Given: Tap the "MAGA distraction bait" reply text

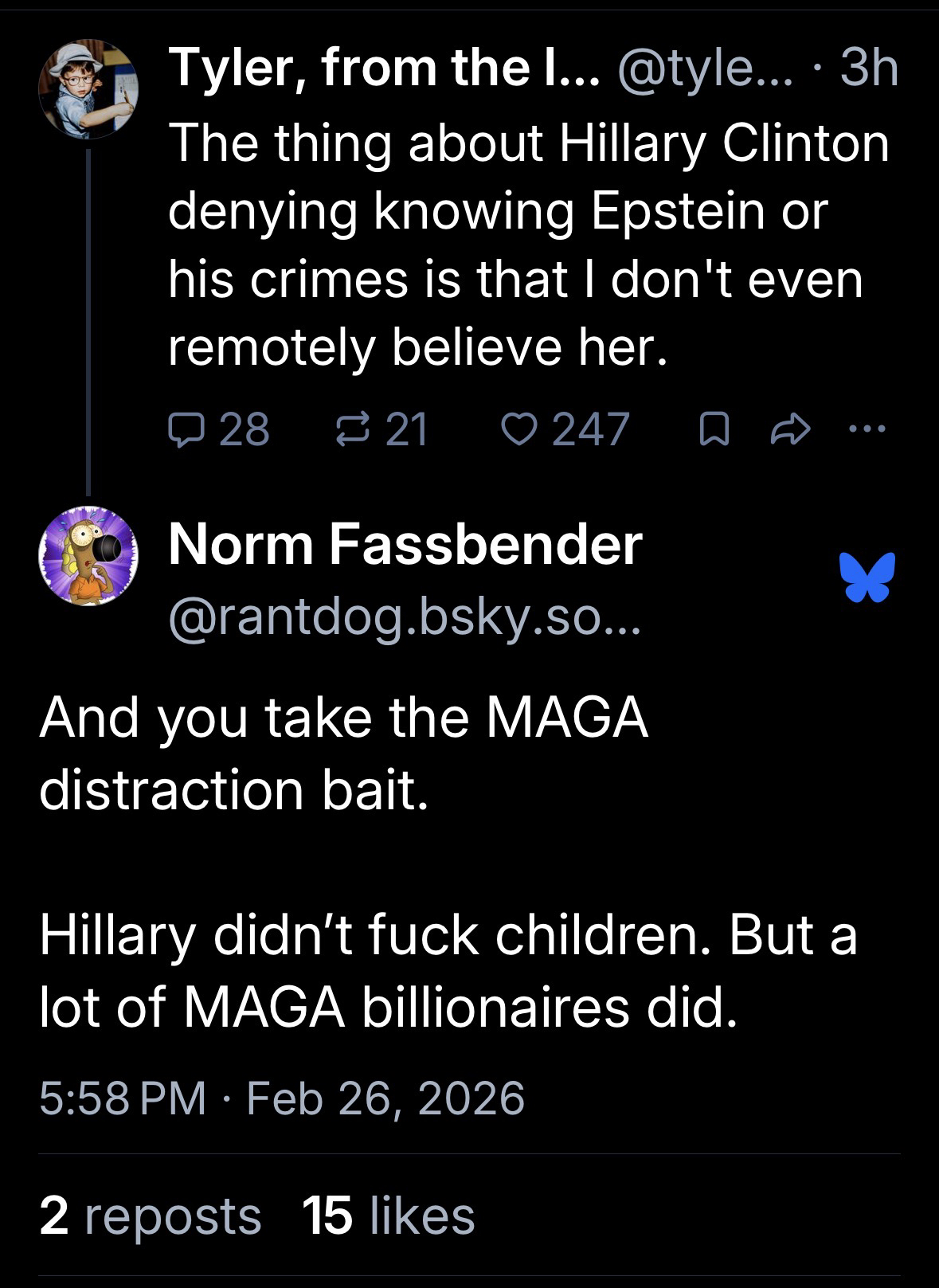Looking at the screenshot, I should click(344, 753).
